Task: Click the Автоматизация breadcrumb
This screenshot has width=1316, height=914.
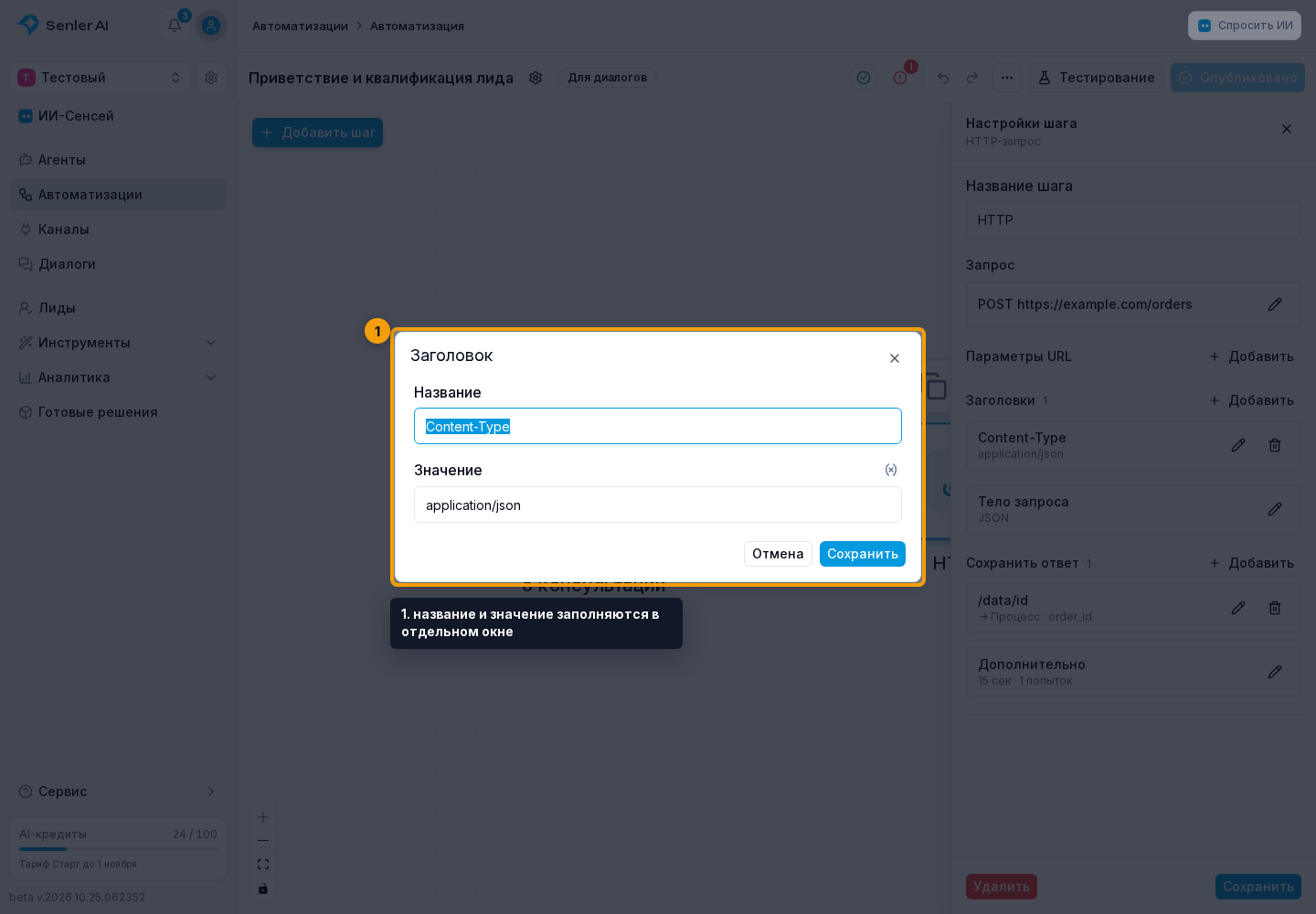Action: (417, 26)
